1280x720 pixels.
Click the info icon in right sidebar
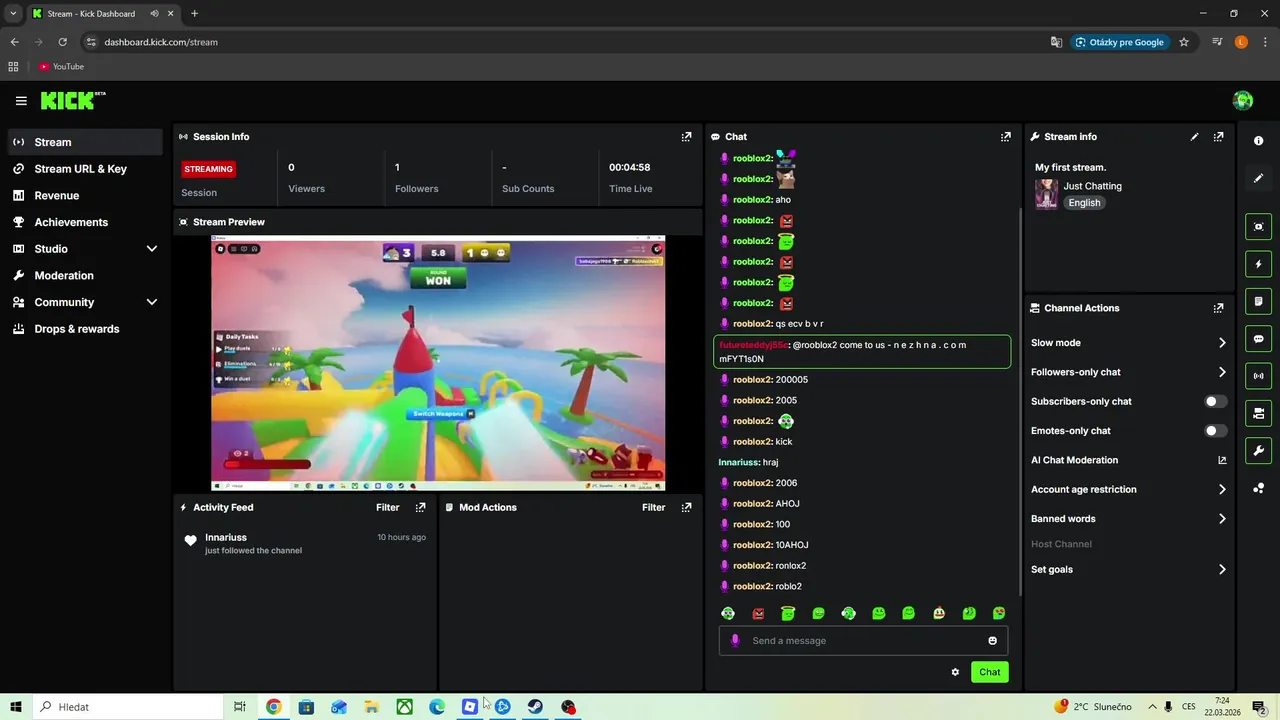(x=1258, y=141)
